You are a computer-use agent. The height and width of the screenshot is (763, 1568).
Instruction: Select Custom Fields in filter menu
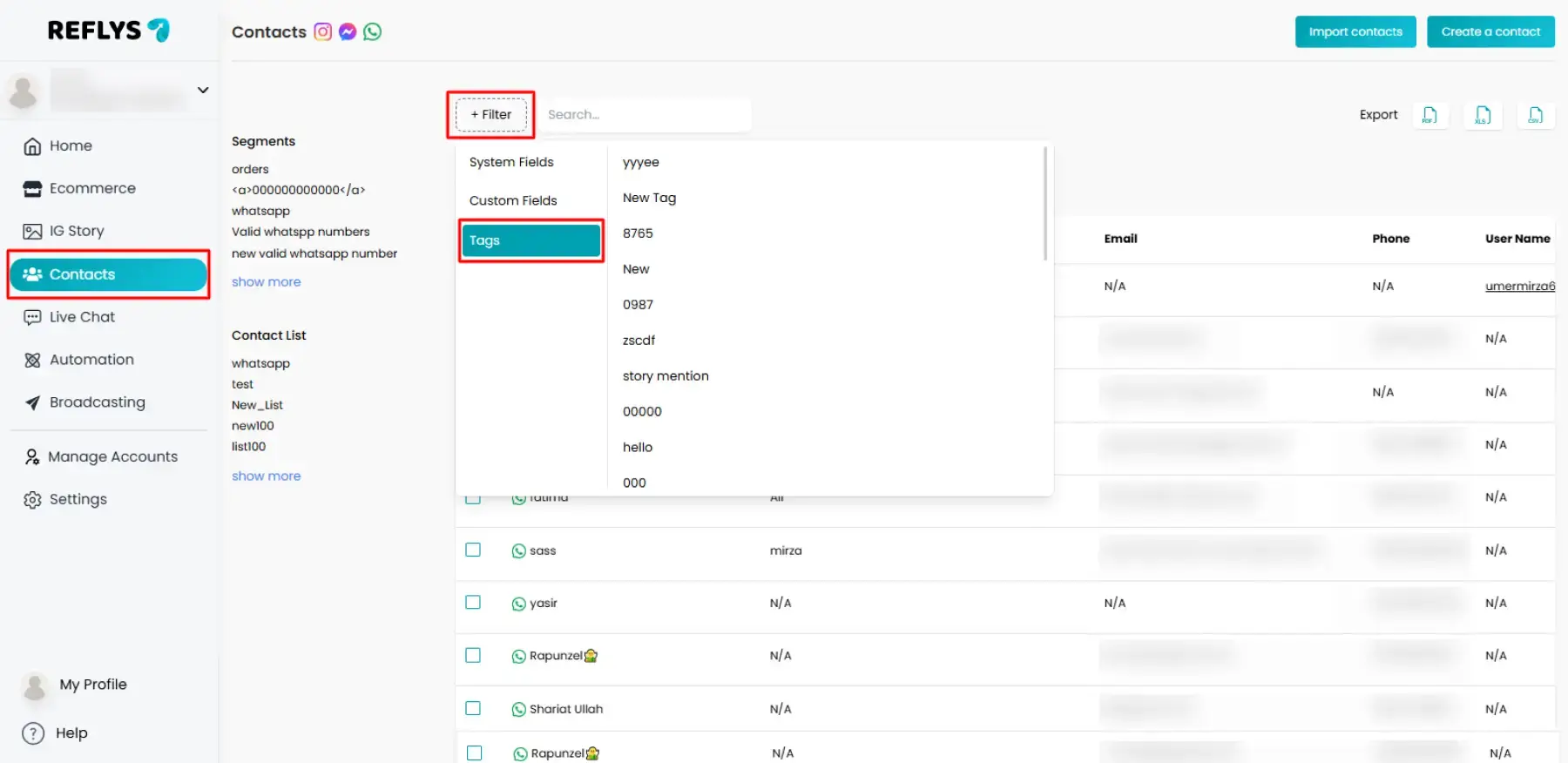pos(513,200)
